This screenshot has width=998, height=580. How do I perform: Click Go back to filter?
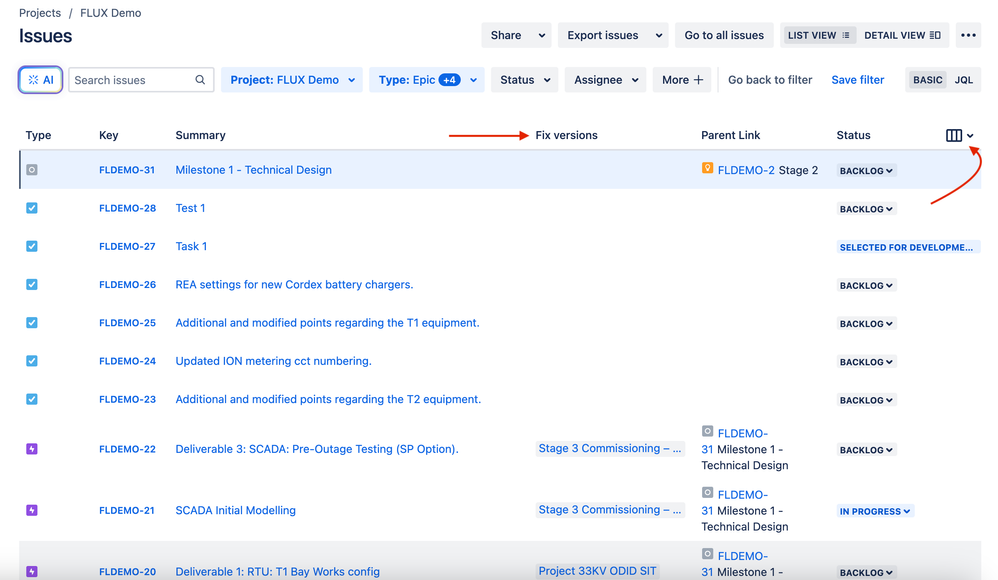770,80
